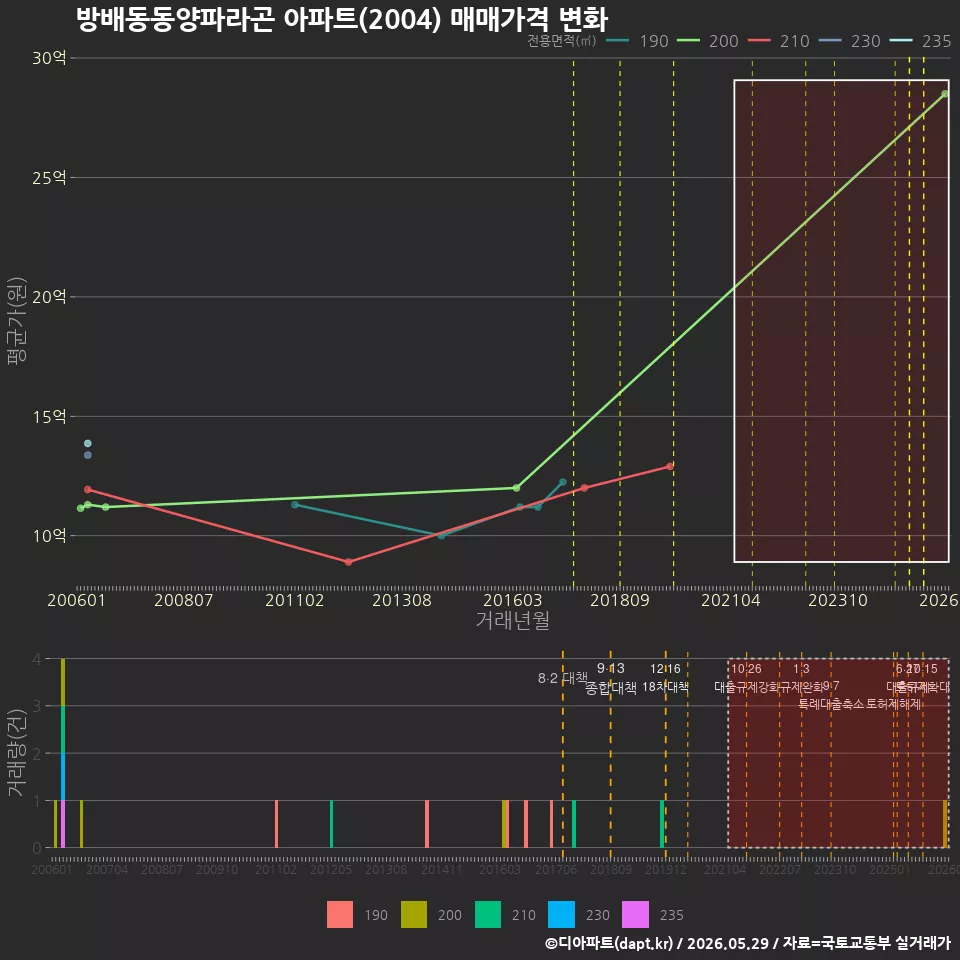Select the first teal 190 point above 201102
This screenshot has width=960, height=960.
click(295, 504)
